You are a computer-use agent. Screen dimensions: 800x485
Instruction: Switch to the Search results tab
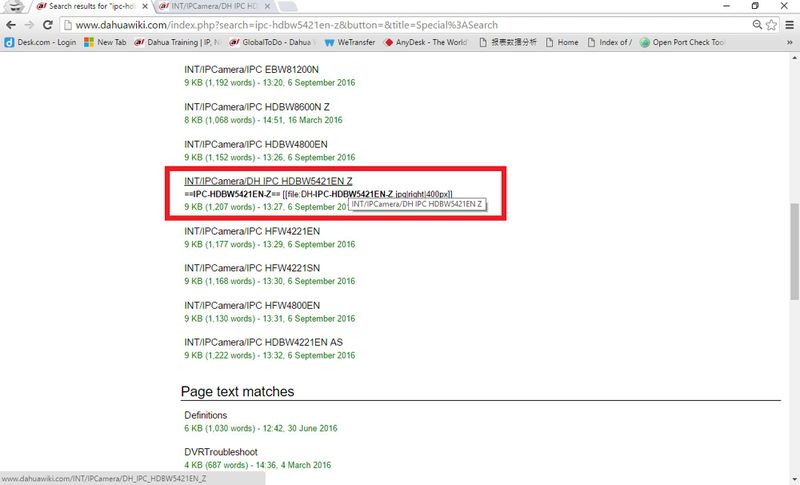(92, 7)
